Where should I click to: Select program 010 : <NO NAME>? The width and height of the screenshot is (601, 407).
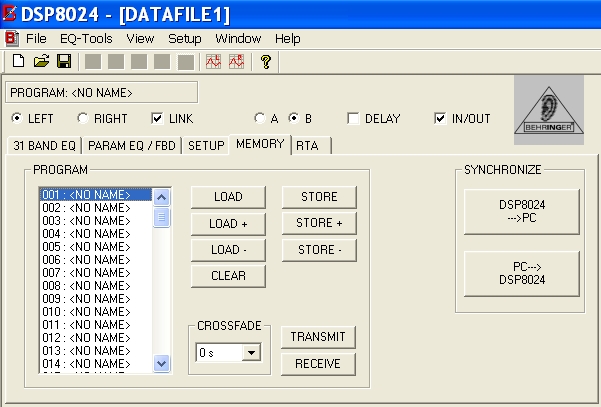point(95,312)
